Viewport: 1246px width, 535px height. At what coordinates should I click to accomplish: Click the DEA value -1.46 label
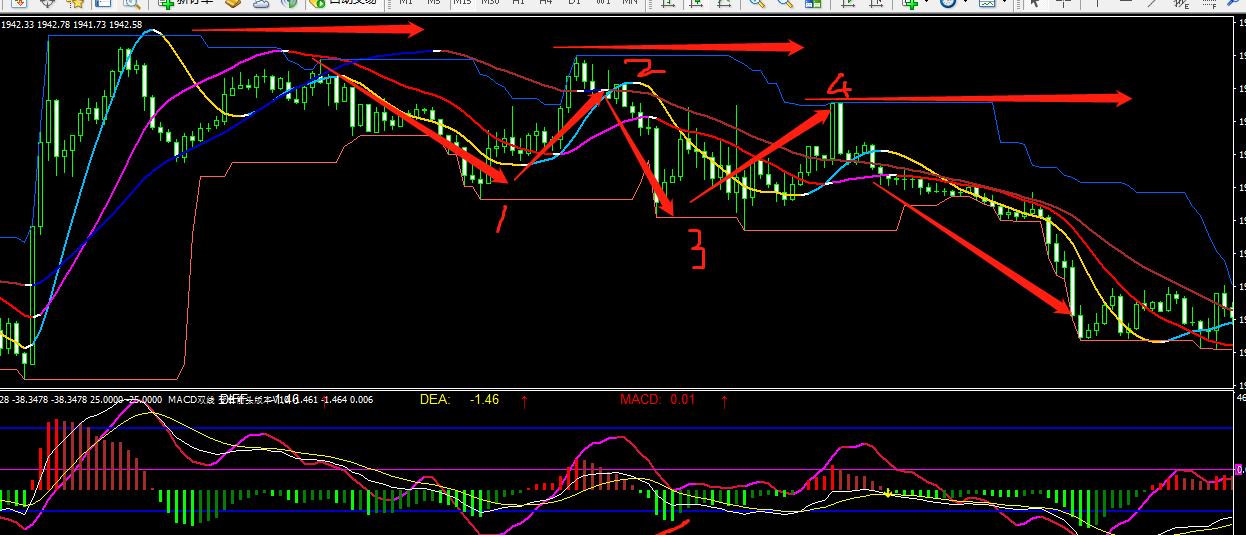485,399
